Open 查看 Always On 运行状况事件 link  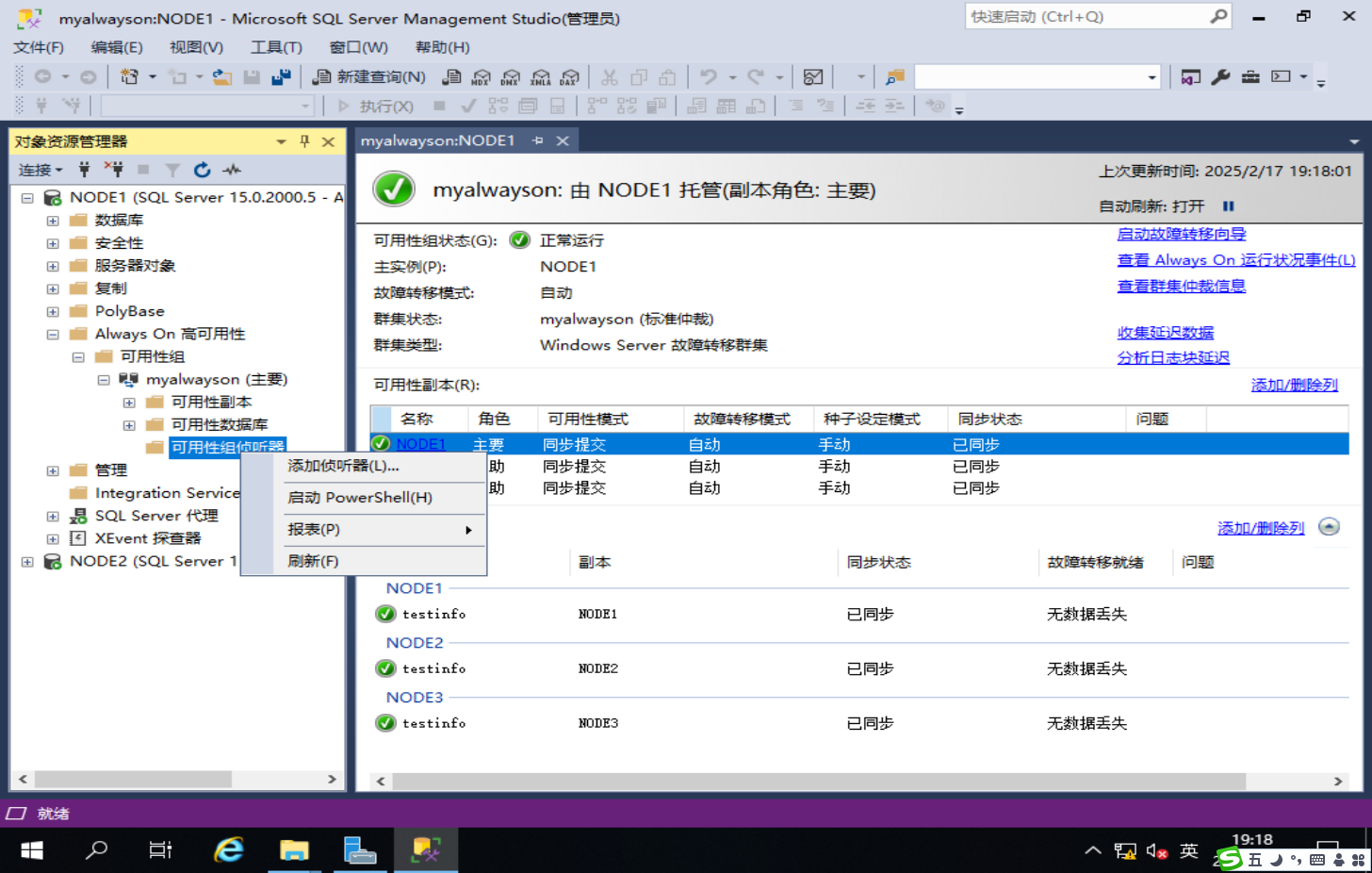coord(1236,260)
